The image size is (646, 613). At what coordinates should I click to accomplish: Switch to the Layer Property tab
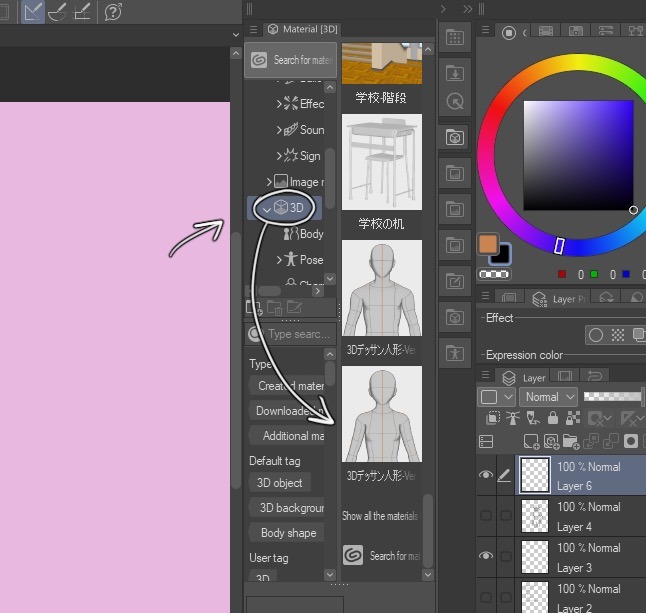(559, 299)
